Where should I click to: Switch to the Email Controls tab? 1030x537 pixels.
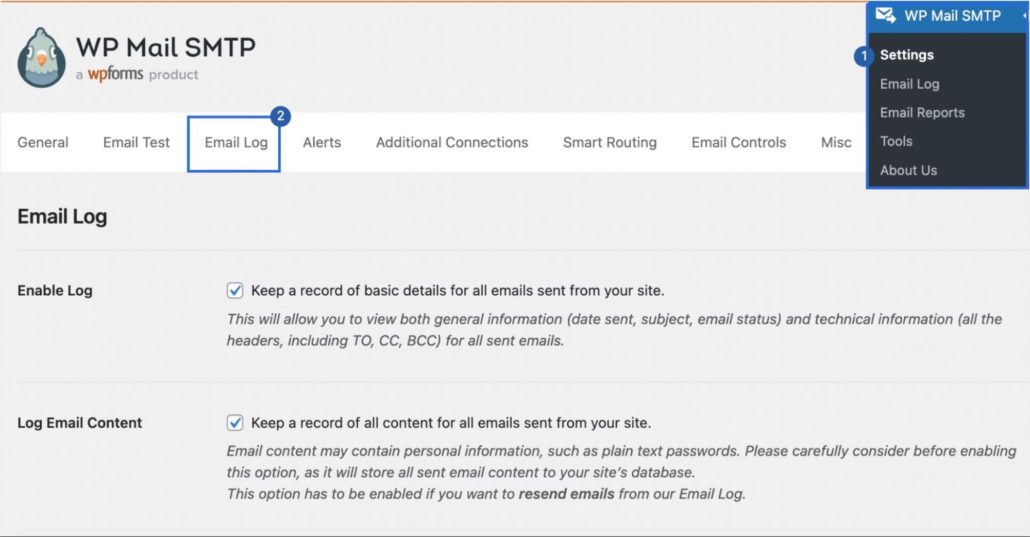point(738,143)
